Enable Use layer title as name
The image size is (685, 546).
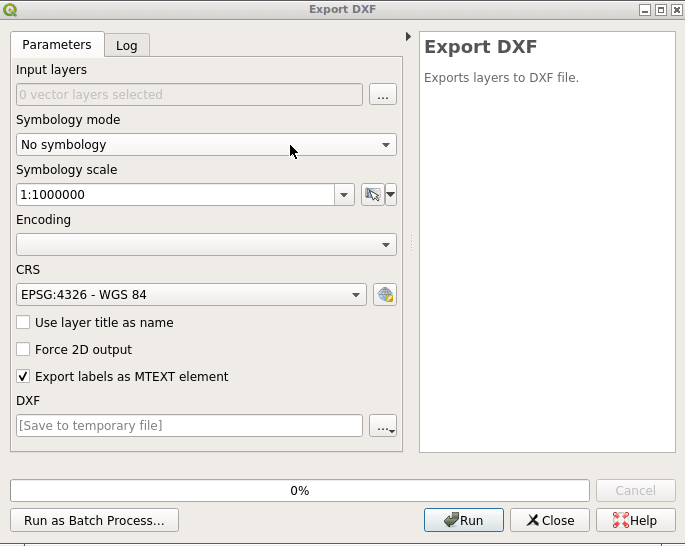(23, 323)
